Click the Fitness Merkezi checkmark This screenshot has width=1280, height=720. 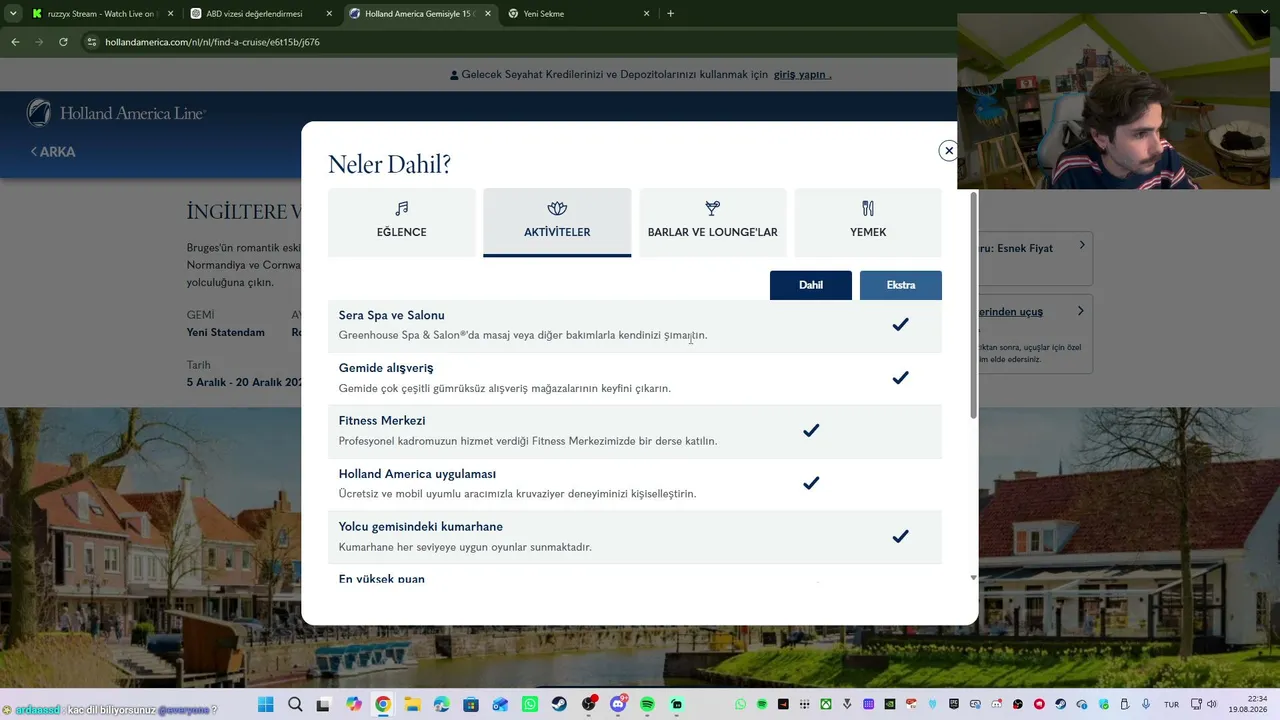pos(811,430)
